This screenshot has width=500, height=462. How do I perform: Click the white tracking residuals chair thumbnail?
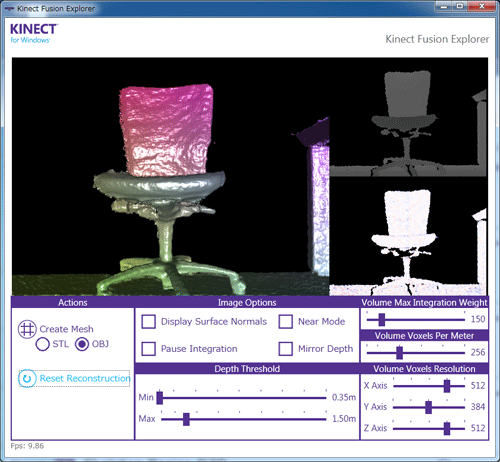click(x=408, y=236)
